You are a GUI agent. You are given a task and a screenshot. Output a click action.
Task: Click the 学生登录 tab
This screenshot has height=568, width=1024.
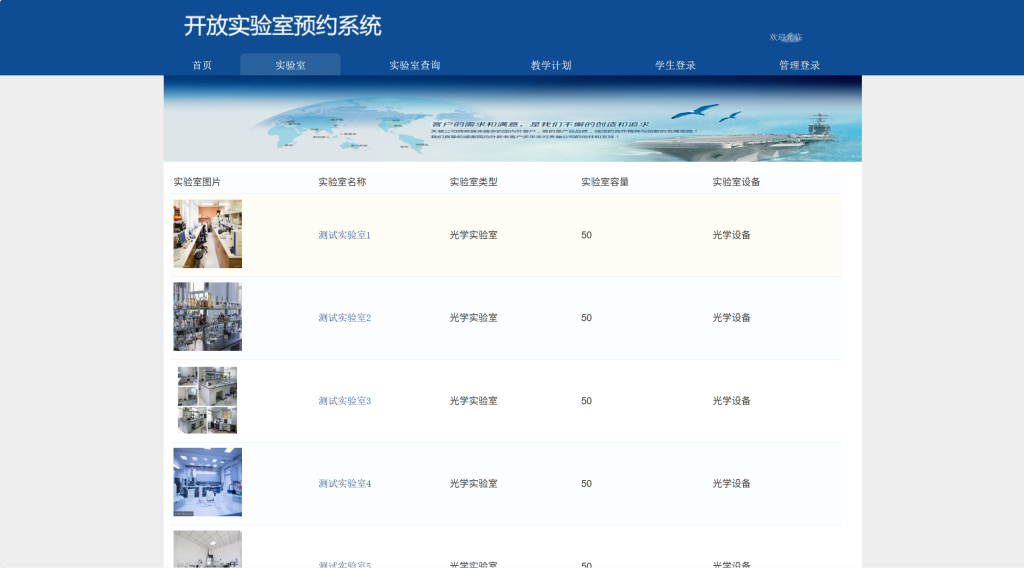pos(675,65)
